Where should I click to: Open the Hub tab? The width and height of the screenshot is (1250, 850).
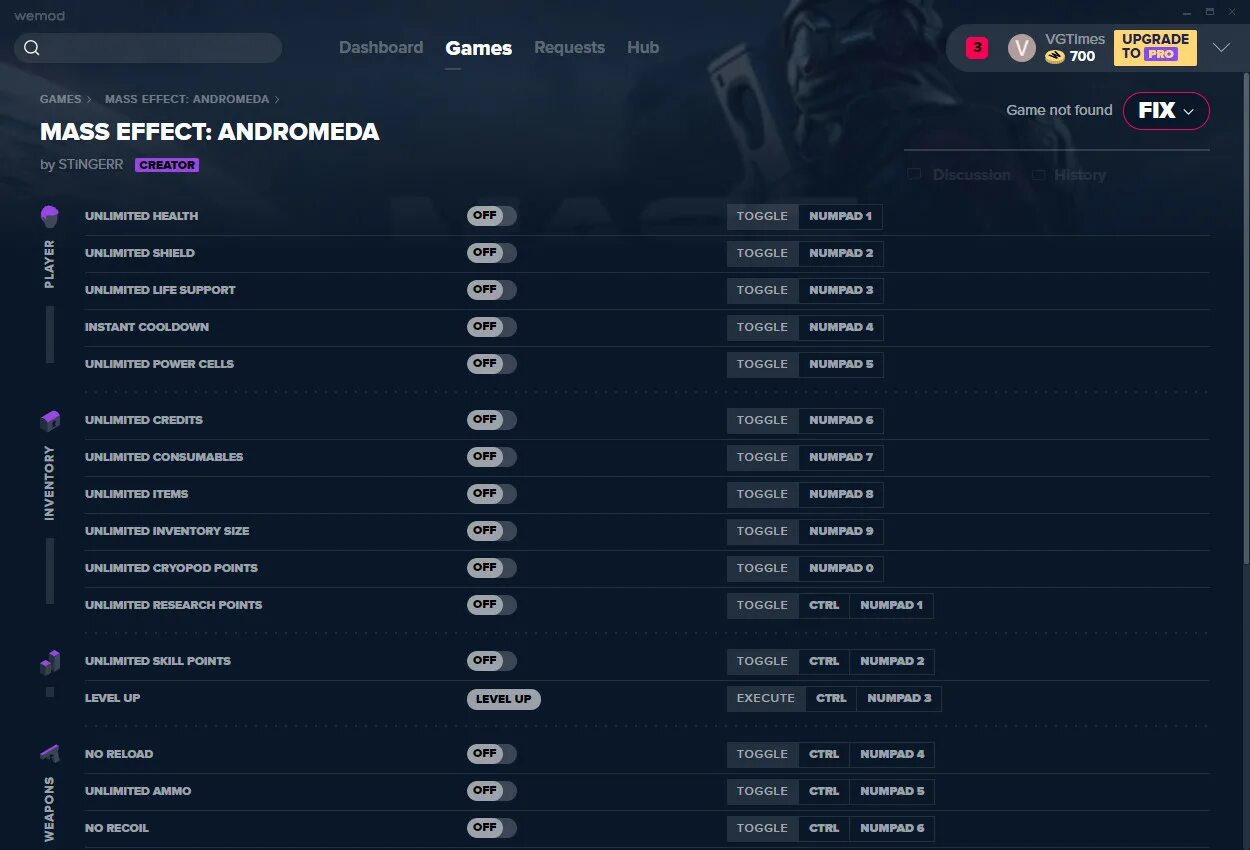pyautogui.click(x=643, y=48)
